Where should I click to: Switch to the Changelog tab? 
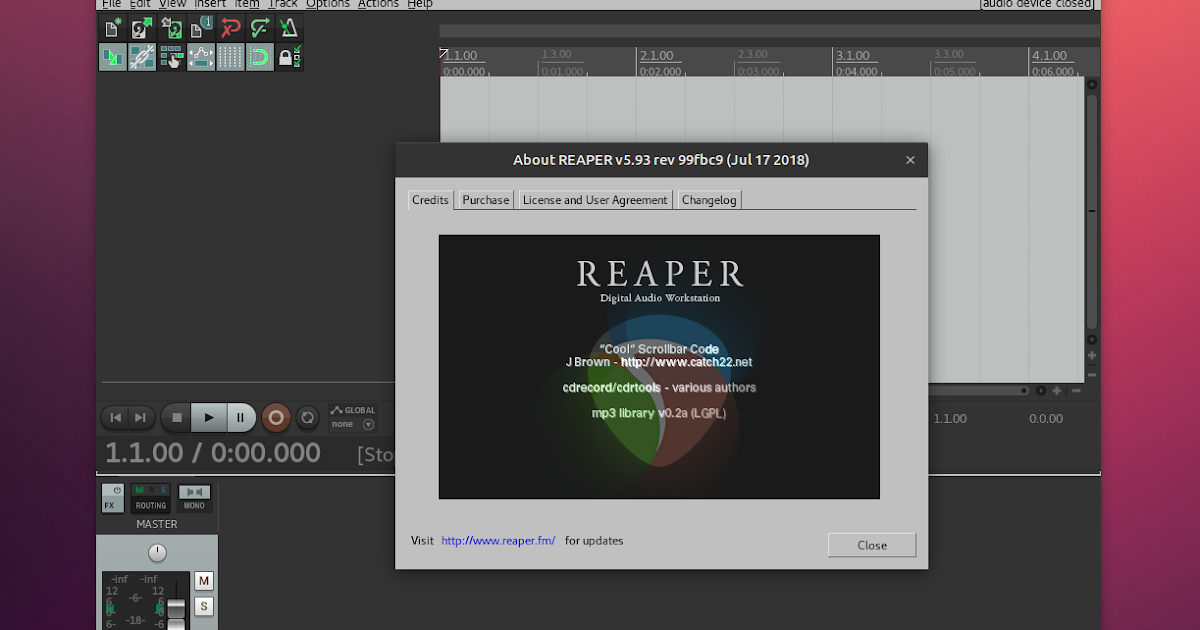(x=708, y=199)
